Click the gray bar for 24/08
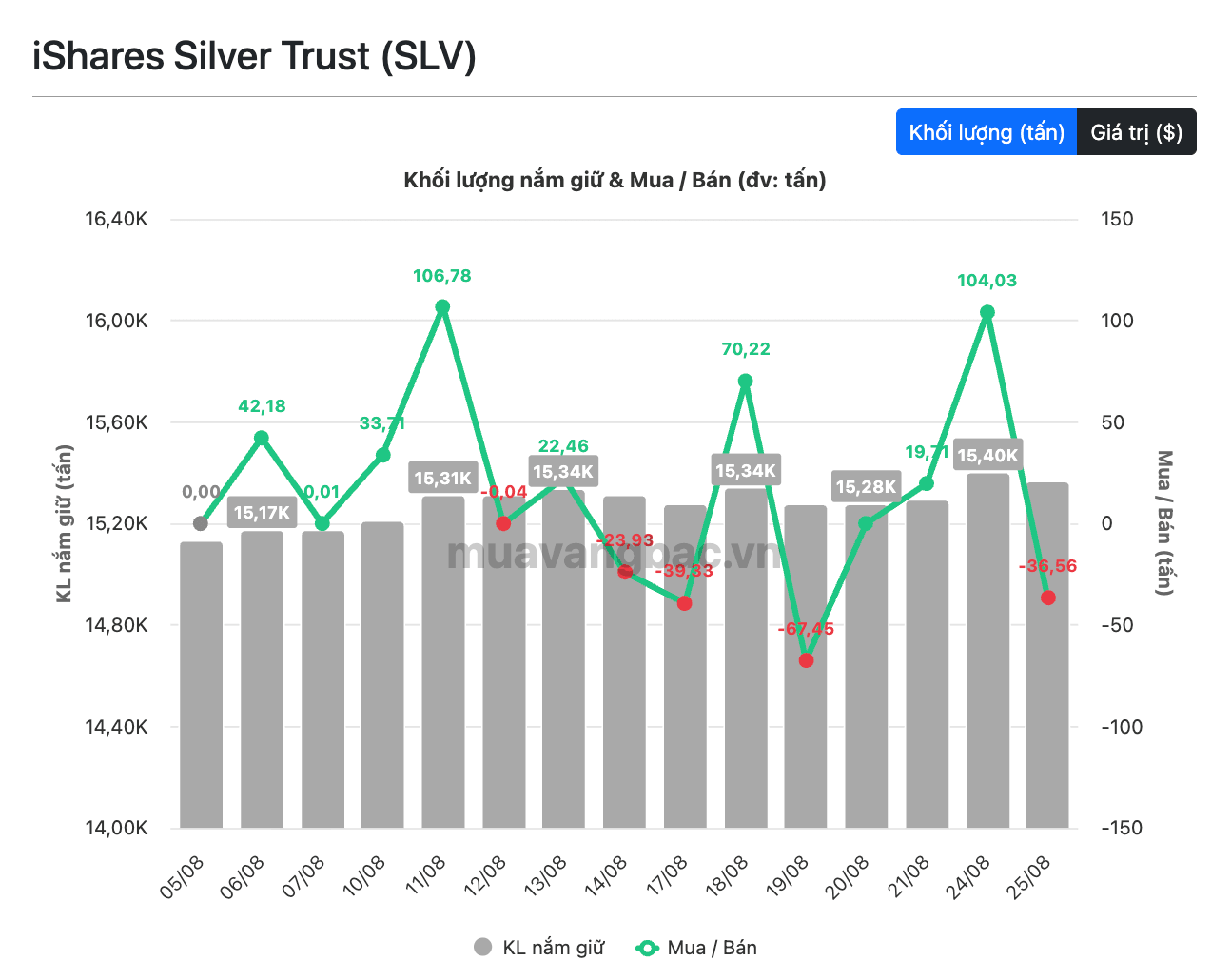 point(987,651)
